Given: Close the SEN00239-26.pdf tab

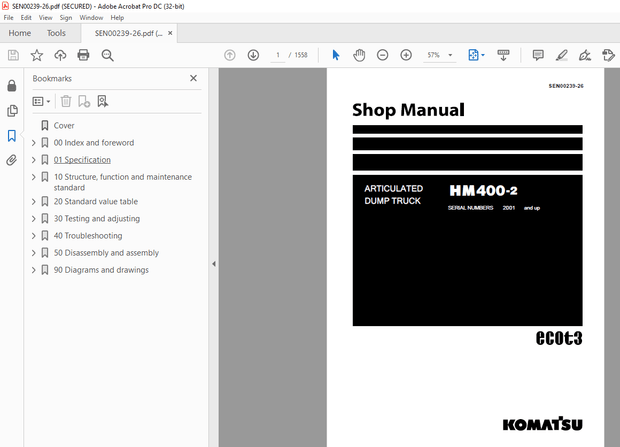Looking at the screenshot, I should (x=170, y=33).
